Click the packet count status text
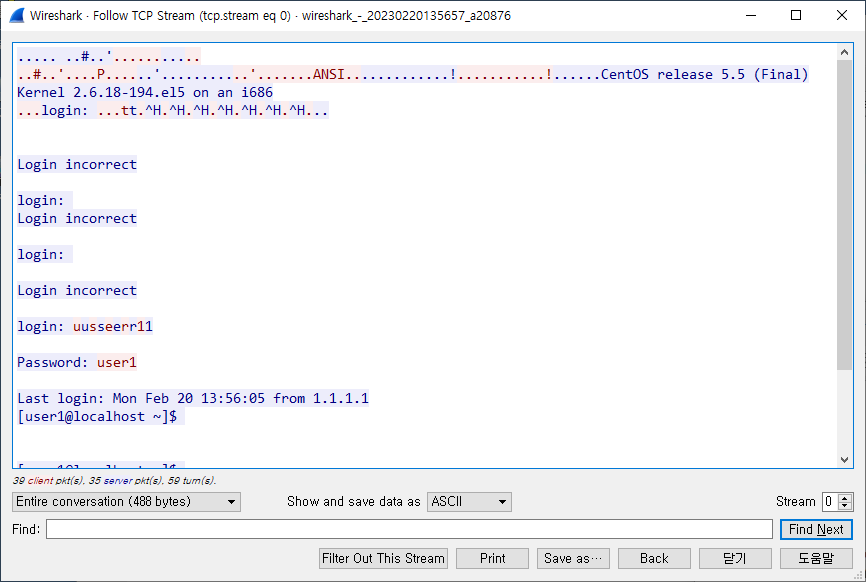Screen dimensions: 866x582 tap(114, 480)
